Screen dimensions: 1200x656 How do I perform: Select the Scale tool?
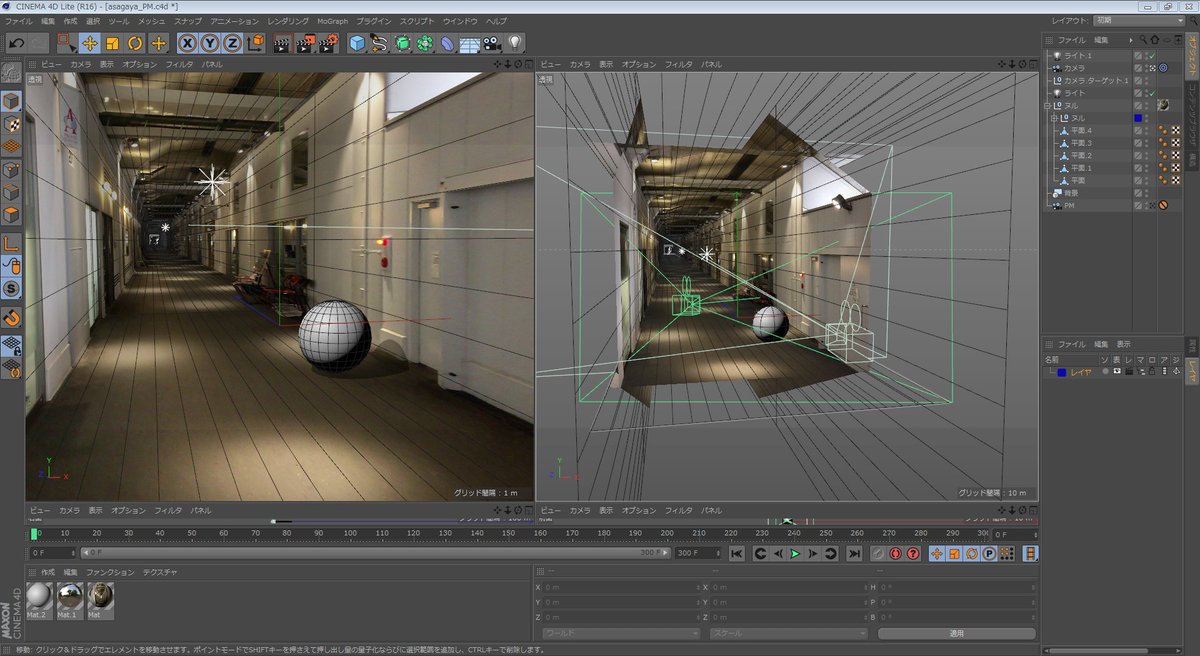point(112,43)
